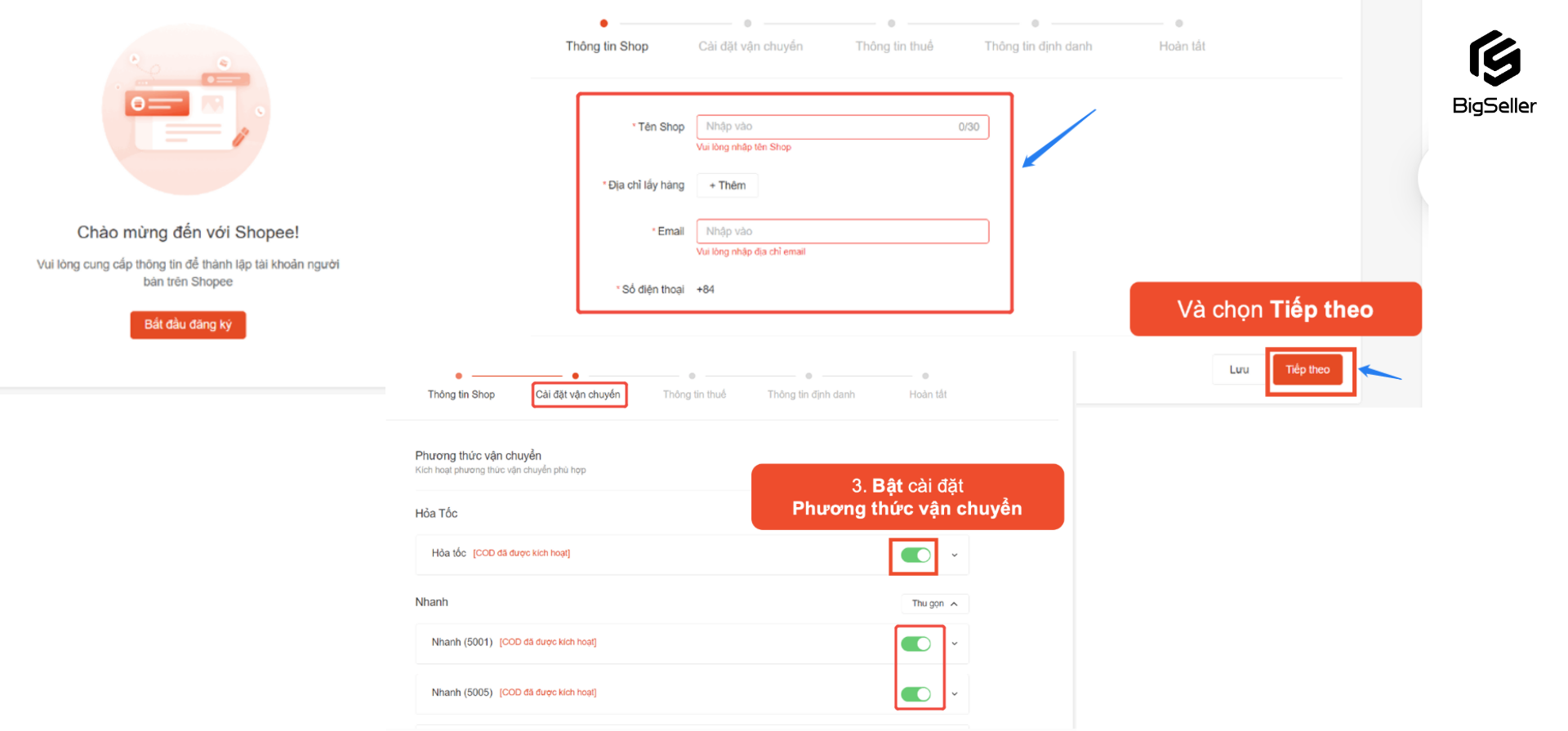This screenshot has width=1568, height=731.
Task: Expand the Nhanh (5005) row chevron
Action: [954, 693]
